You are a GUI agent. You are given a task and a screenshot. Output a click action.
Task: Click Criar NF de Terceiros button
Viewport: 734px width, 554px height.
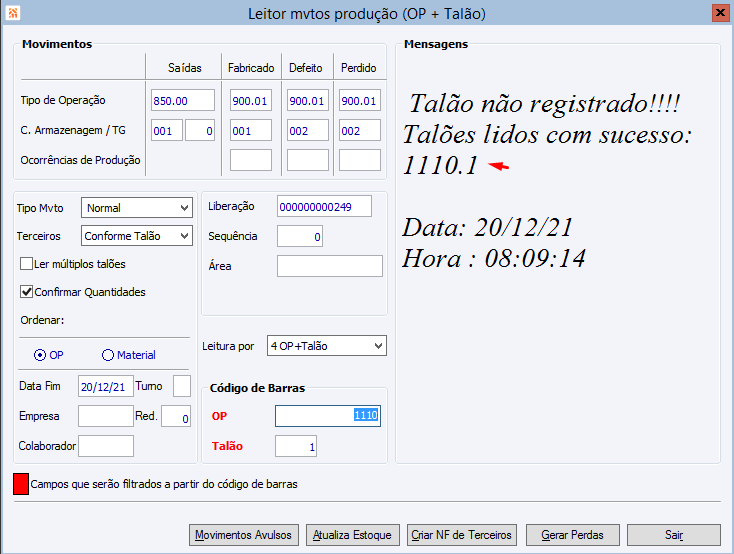click(x=462, y=535)
